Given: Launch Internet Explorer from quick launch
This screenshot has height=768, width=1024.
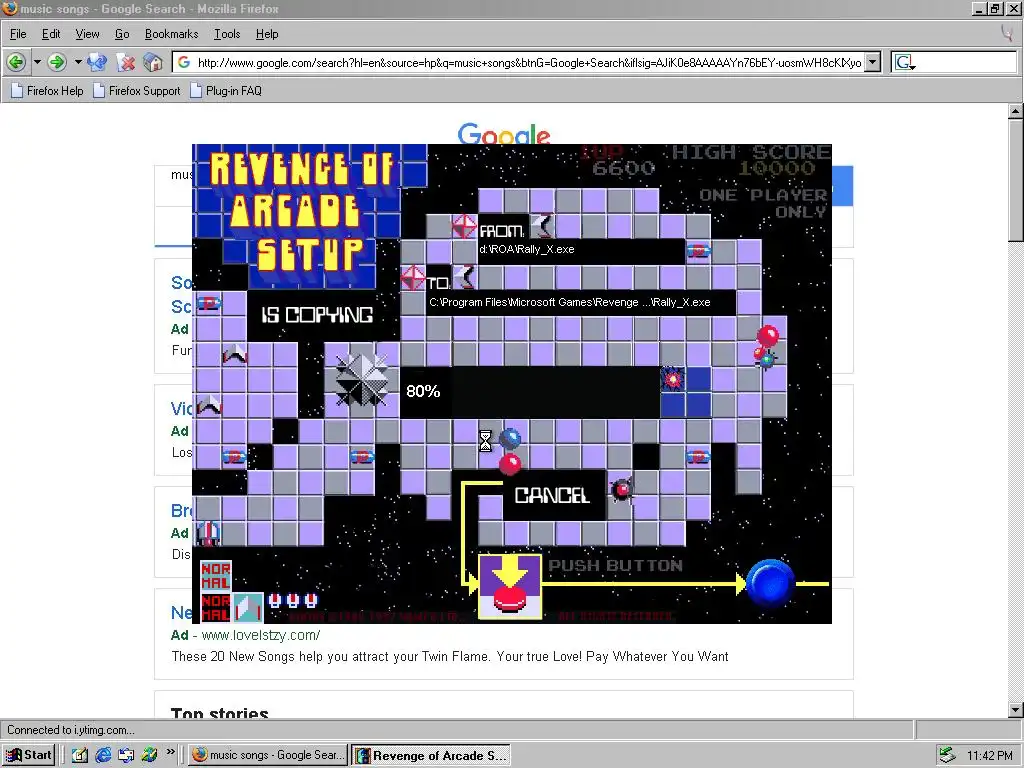Looking at the screenshot, I should pos(103,755).
